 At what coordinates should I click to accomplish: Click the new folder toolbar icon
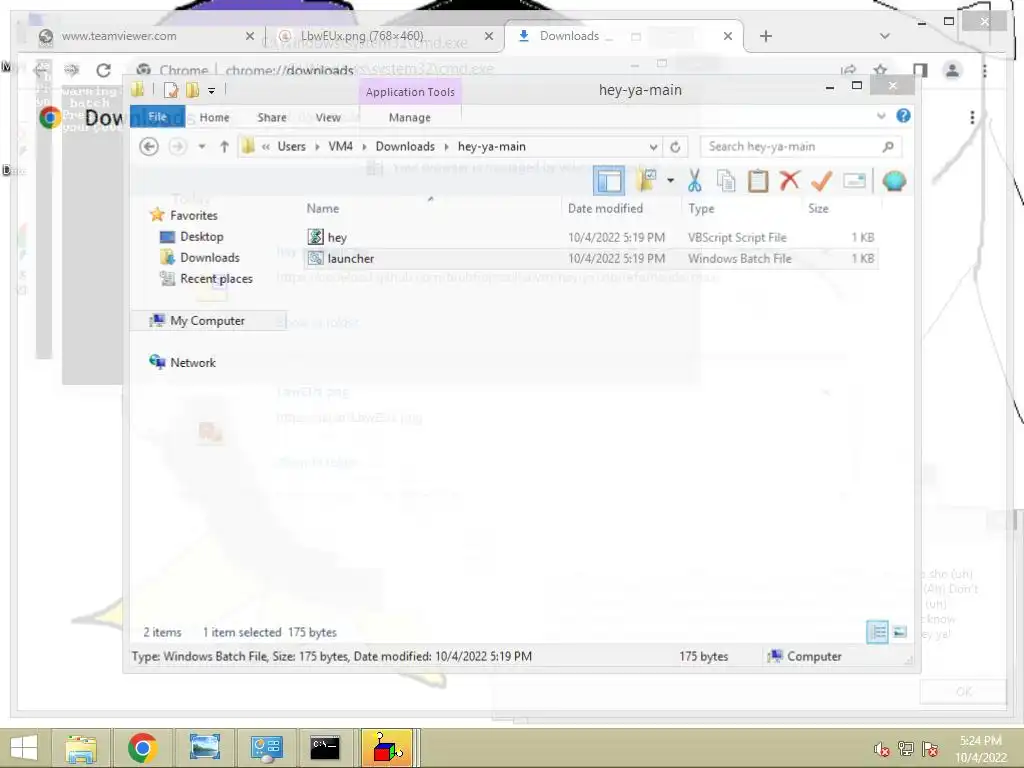coord(647,181)
